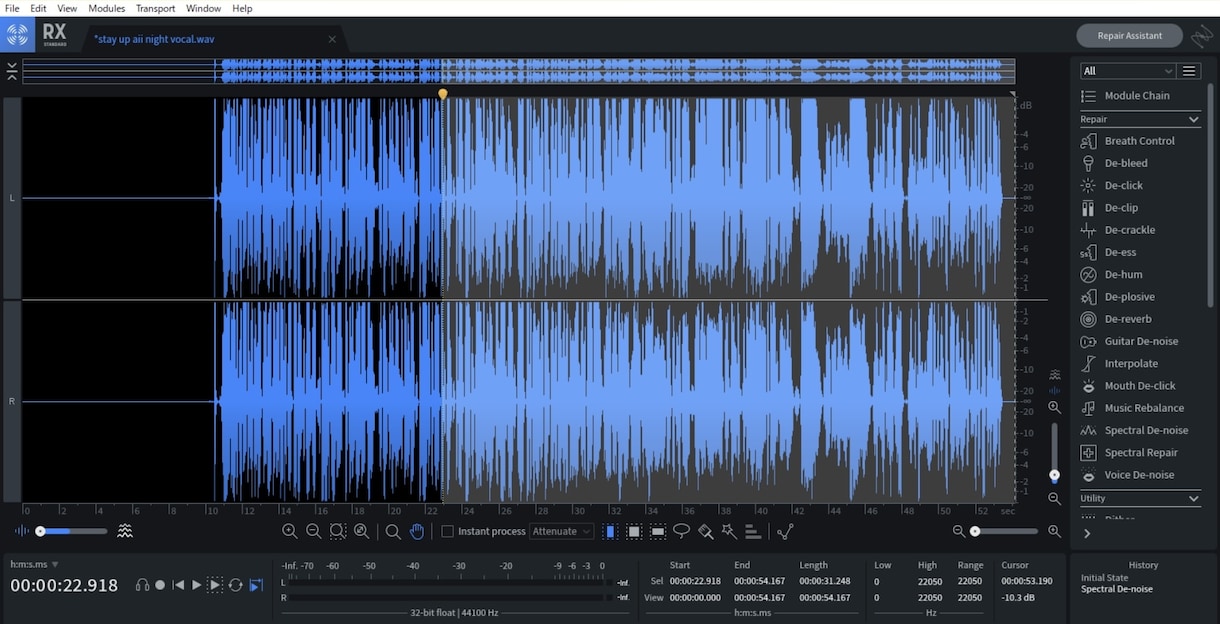This screenshot has width=1220, height=624.
Task: Toggle the headphones monitor icon
Action: coord(142,585)
